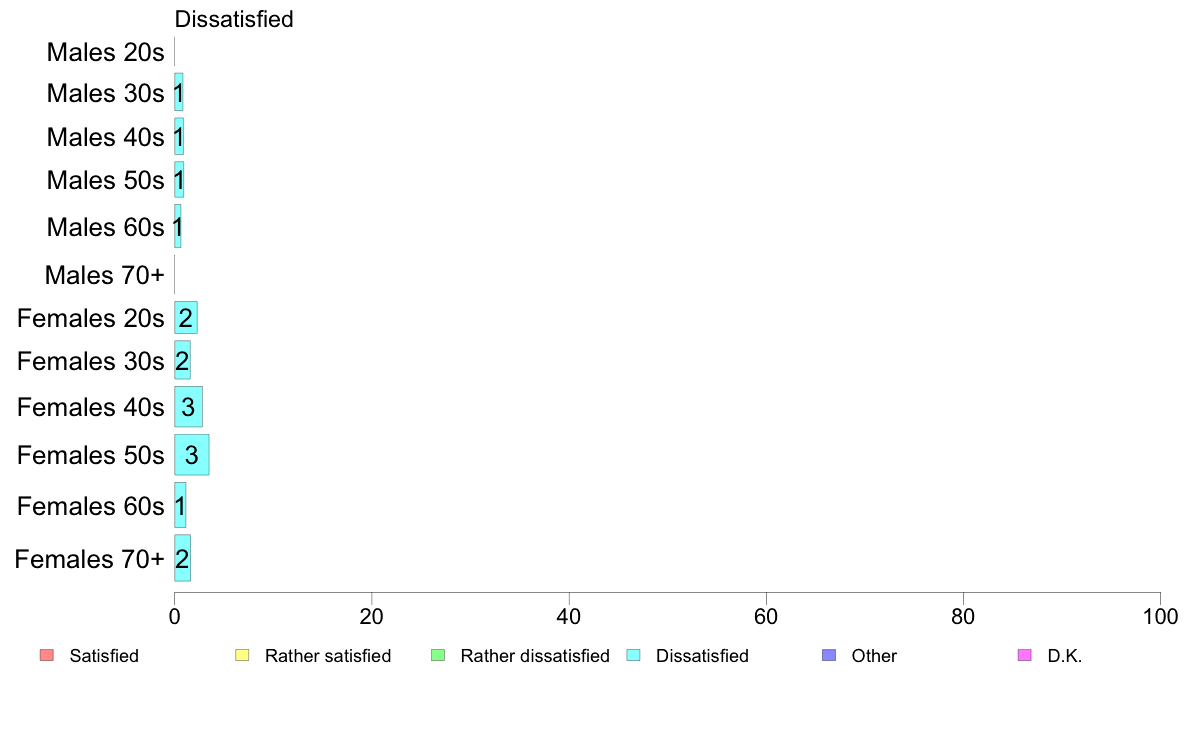Viewport: 1188px width, 736px height.
Task: Click the Females 60s row label
Action: click(90, 506)
